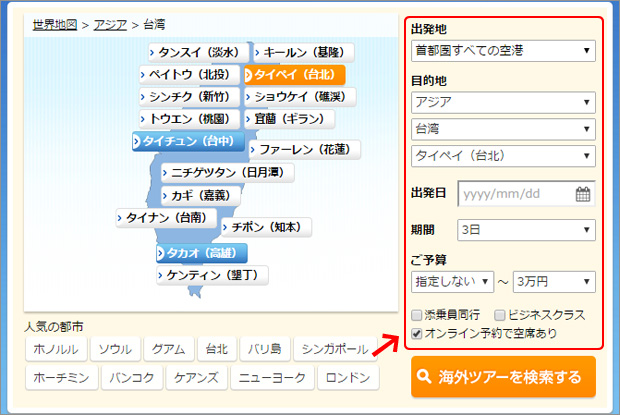Viewport: 620px width, 415px height.
Task: Check the 添乗員同行 checkbox
Action: [x=417, y=315]
